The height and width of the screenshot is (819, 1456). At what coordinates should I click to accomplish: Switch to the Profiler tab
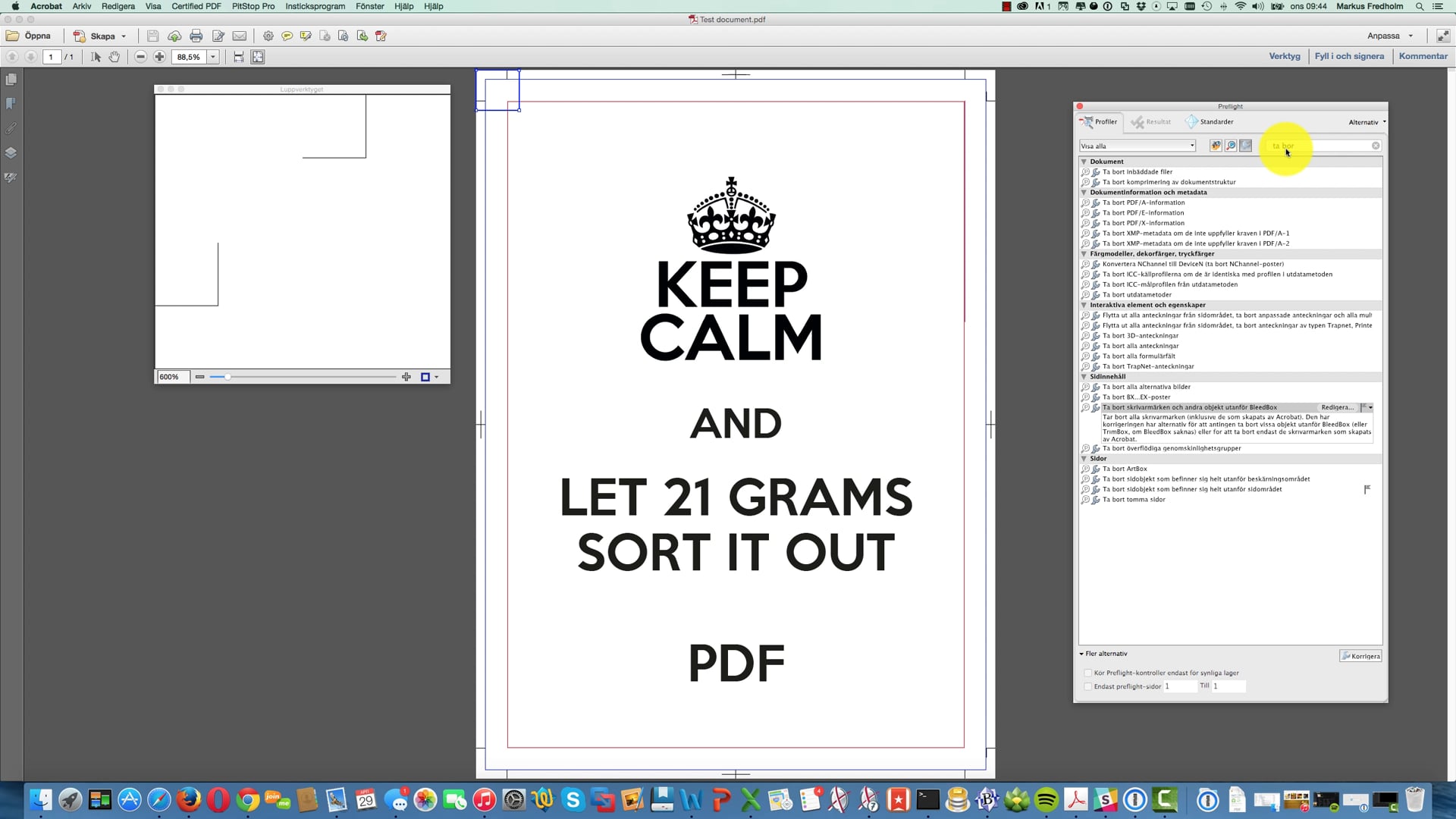coord(1099,122)
